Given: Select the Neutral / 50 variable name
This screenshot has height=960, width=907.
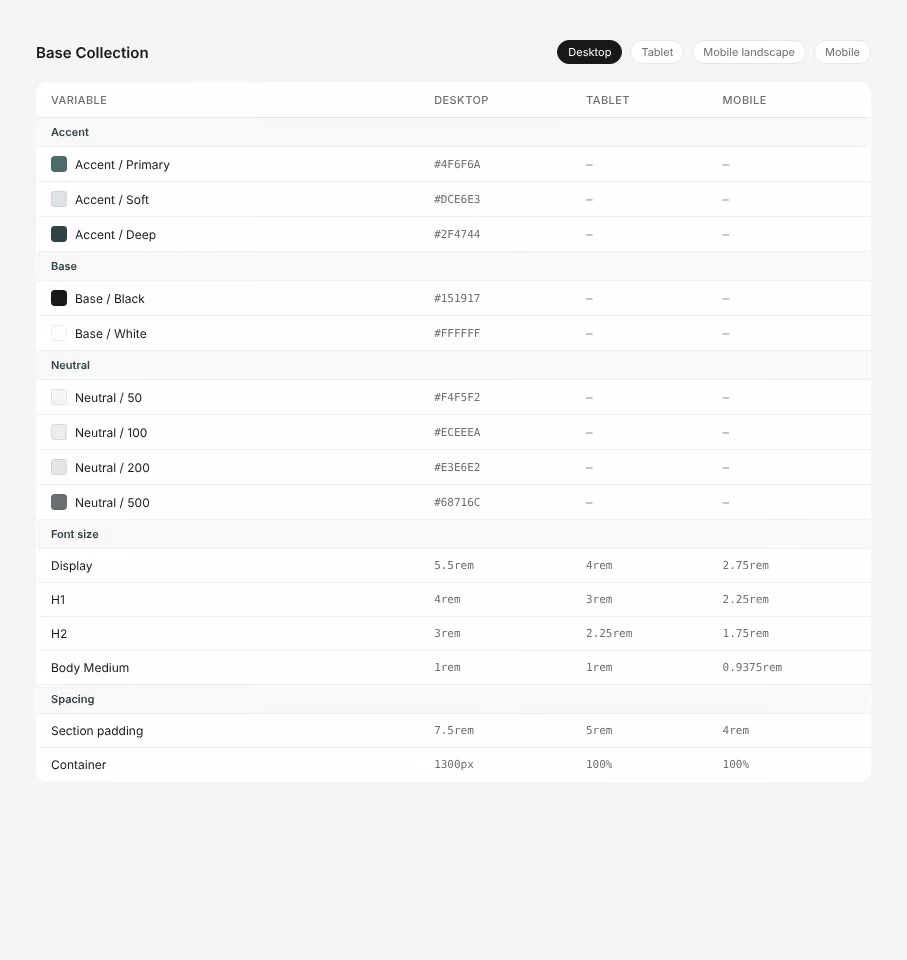Looking at the screenshot, I should tap(108, 398).
